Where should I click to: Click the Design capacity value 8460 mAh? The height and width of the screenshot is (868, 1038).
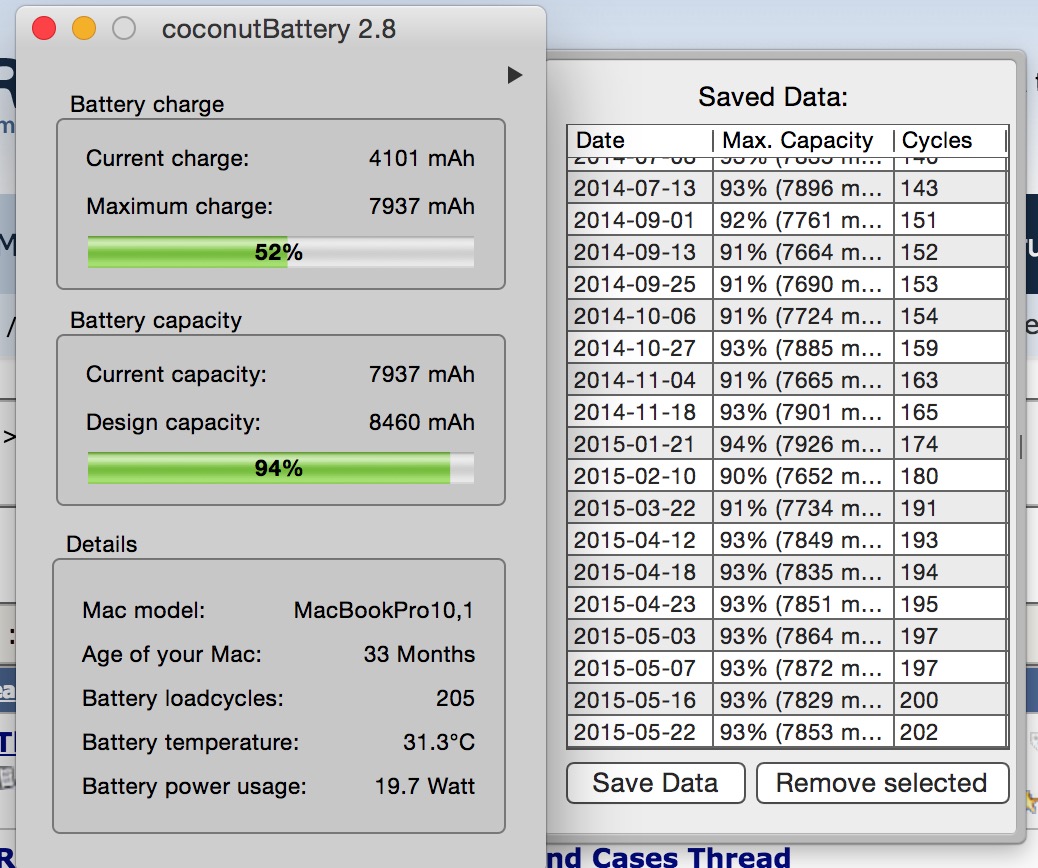(422, 422)
